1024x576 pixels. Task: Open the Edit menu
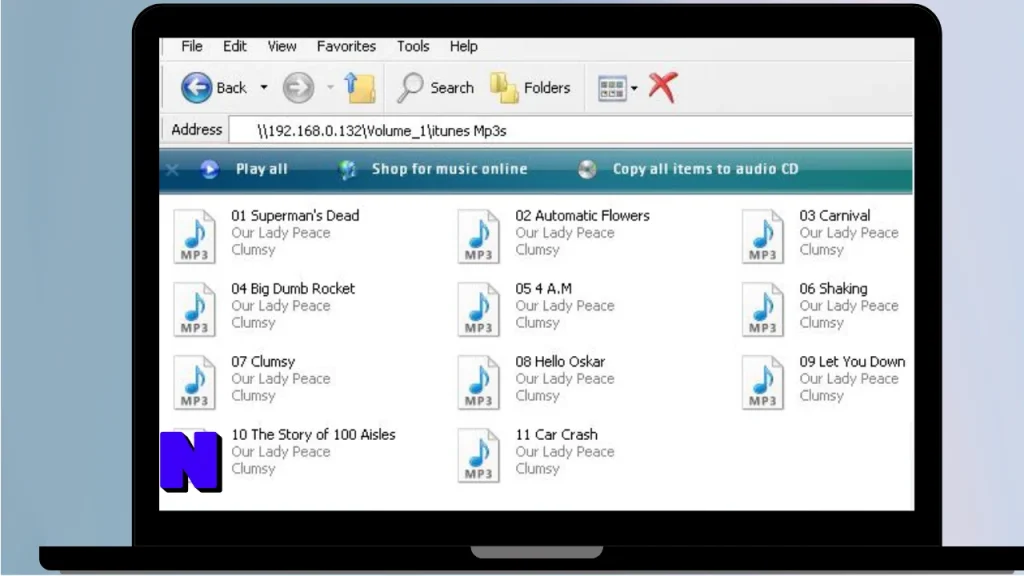point(234,46)
